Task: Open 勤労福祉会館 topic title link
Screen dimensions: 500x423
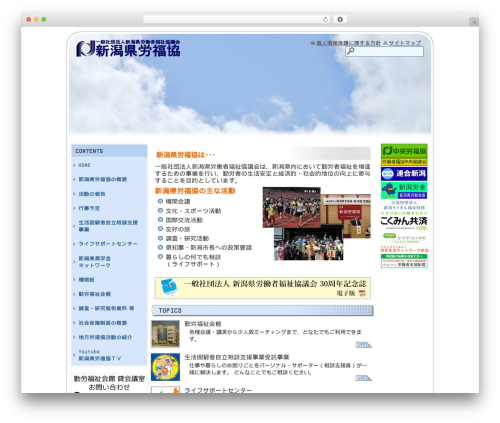Action: (203, 324)
